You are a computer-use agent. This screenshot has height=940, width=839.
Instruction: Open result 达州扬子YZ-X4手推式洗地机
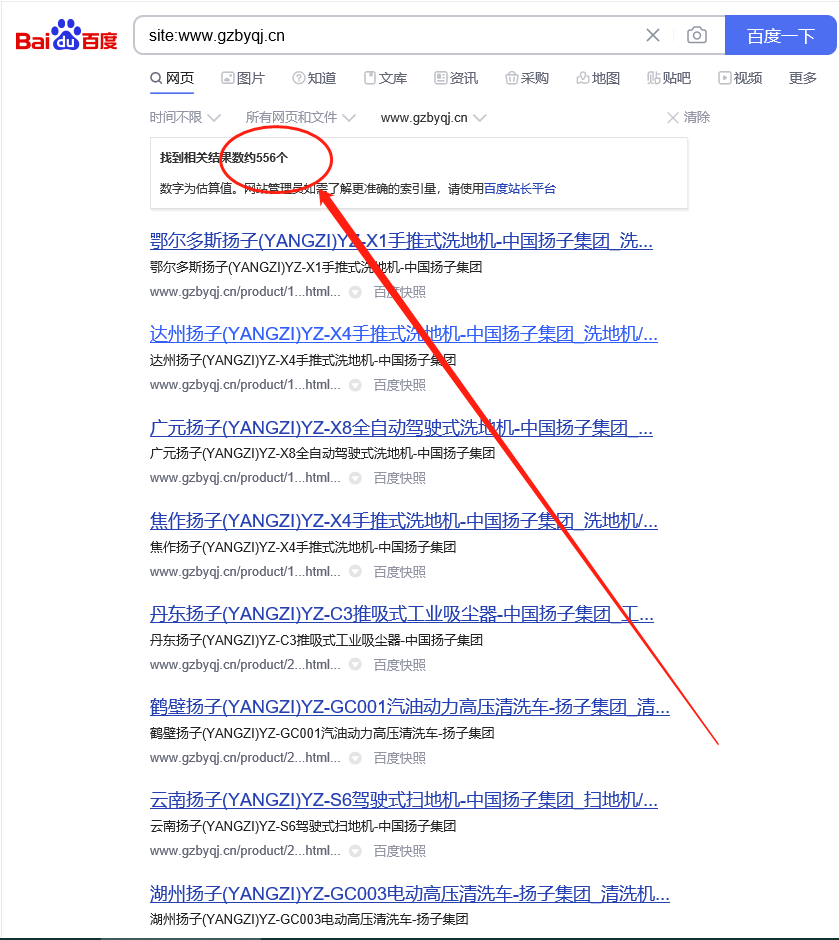point(403,334)
